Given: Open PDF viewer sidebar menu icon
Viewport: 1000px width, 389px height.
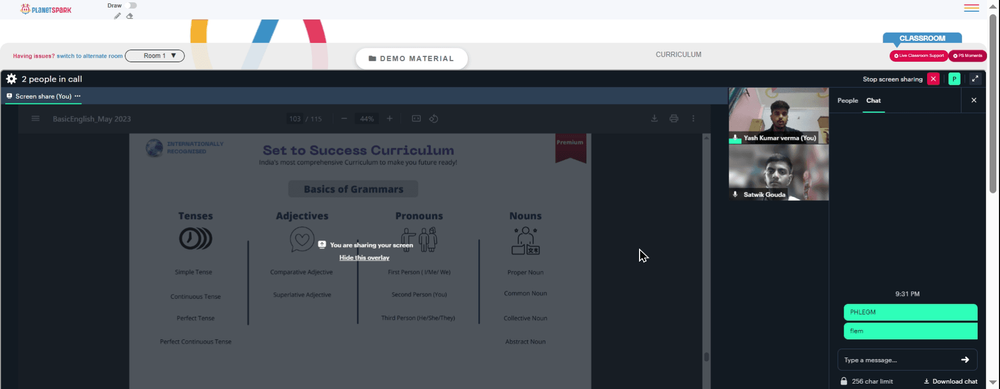Looking at the screenshot, I should (x=36, y=119).
